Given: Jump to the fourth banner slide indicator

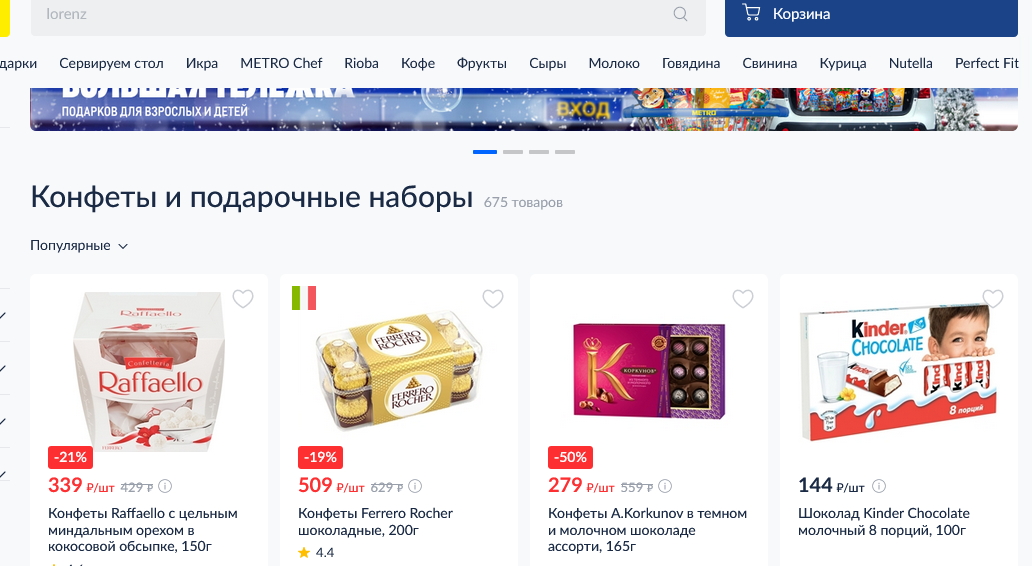Looking at the screenshot, I should [565, 152].
